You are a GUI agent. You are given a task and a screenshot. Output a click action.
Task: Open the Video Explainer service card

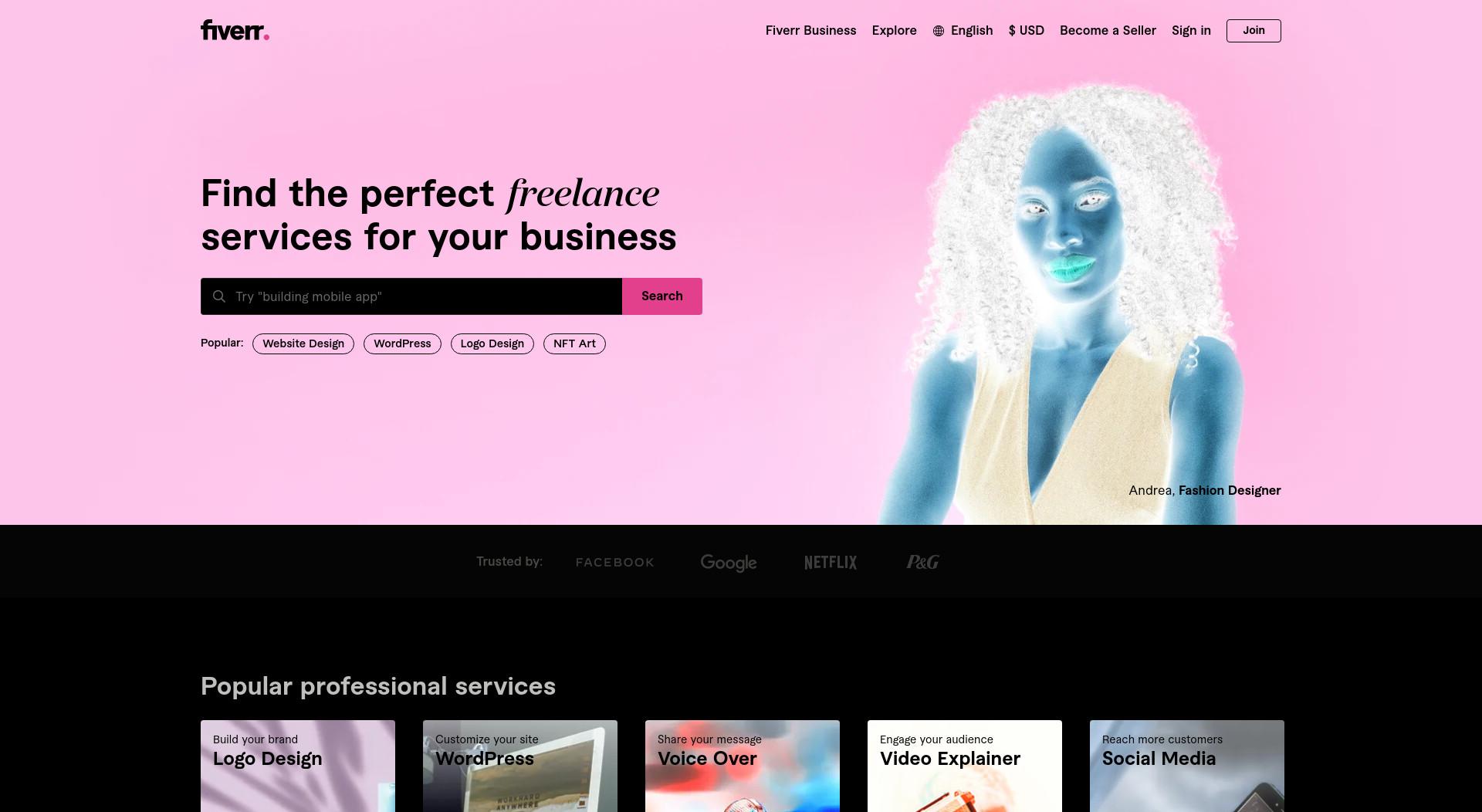[x=965, y=766]
